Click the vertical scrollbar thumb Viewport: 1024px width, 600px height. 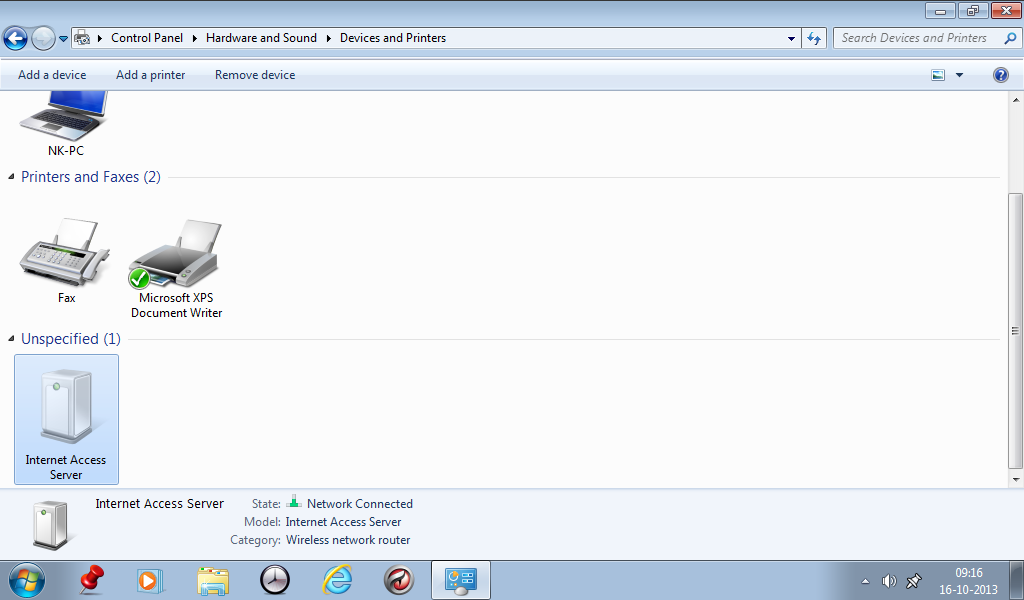pos(1015,330)
